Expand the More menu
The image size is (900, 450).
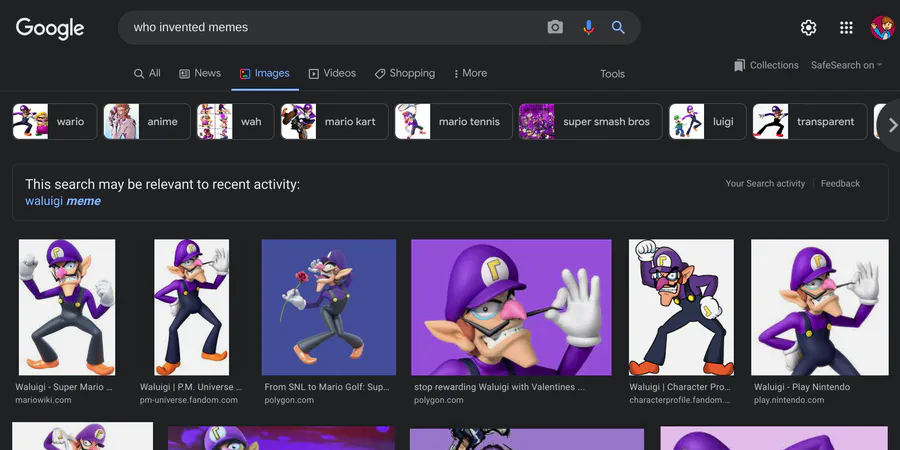[x=470, y=73]
